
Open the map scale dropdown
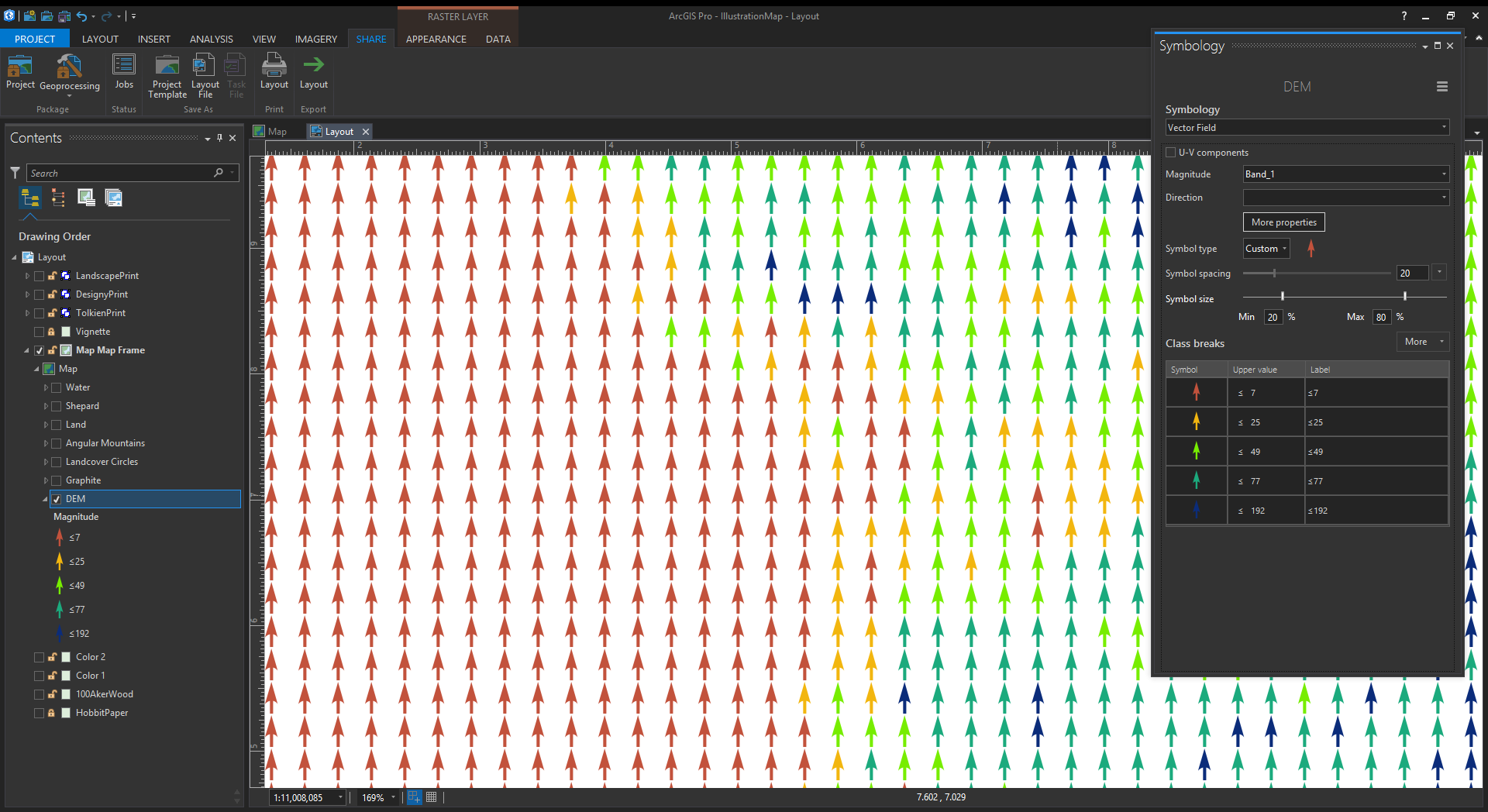pyautogui.click(x=340, y=797)
